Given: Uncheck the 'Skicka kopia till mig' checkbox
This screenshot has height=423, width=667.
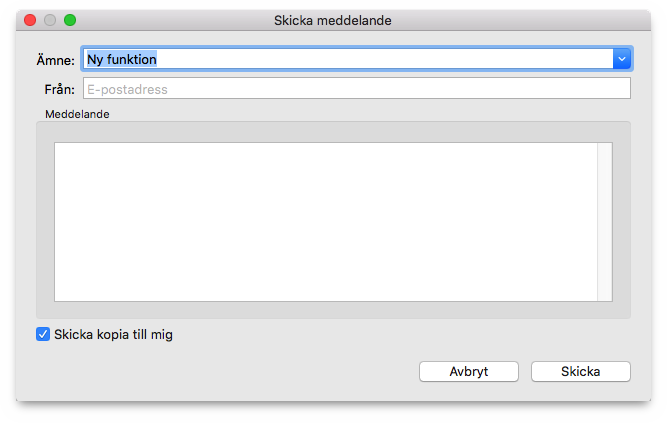Looking at the screenshot, I should [43, 334].
